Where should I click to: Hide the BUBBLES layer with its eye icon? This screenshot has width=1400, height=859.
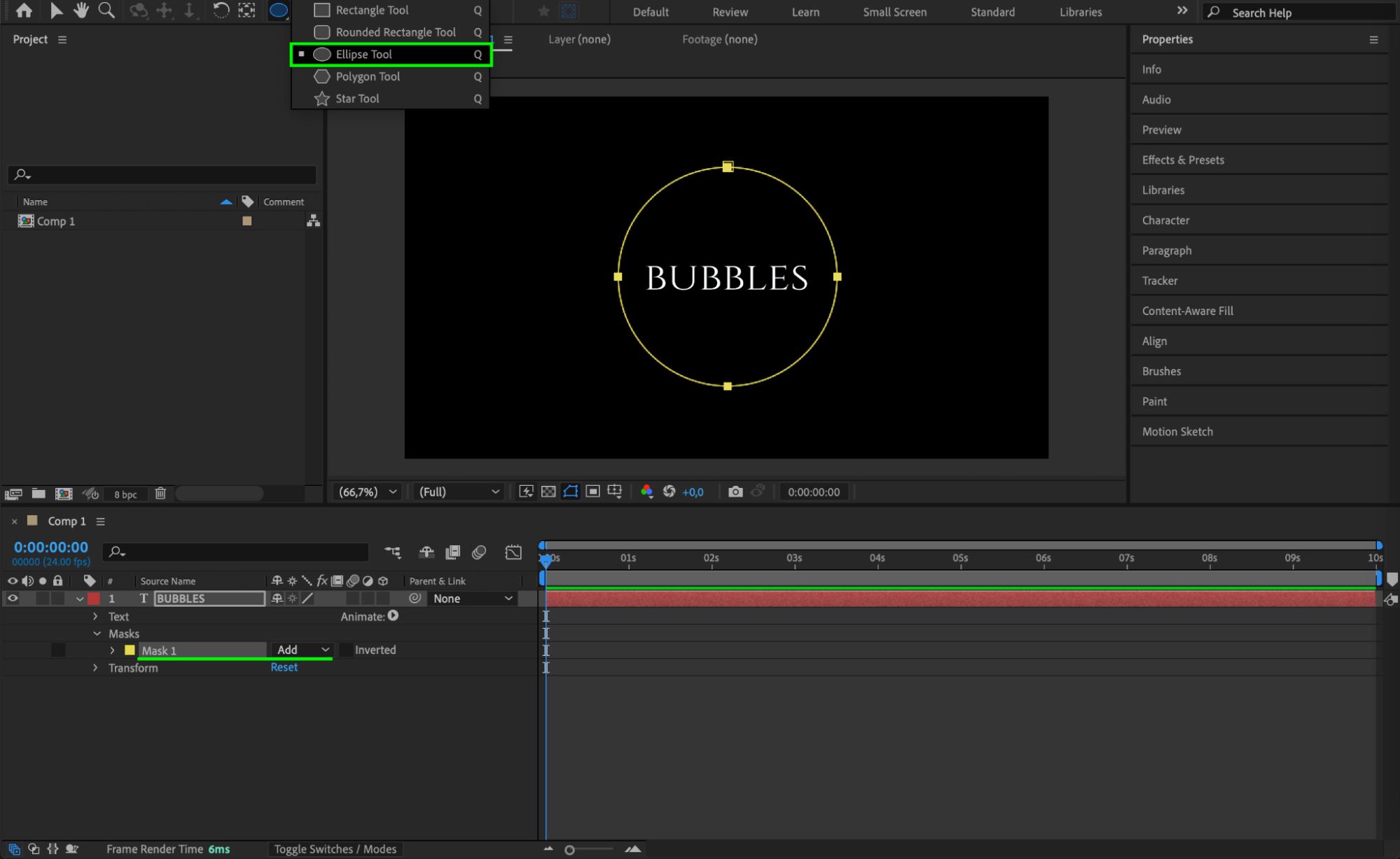[x=13, y=599]
